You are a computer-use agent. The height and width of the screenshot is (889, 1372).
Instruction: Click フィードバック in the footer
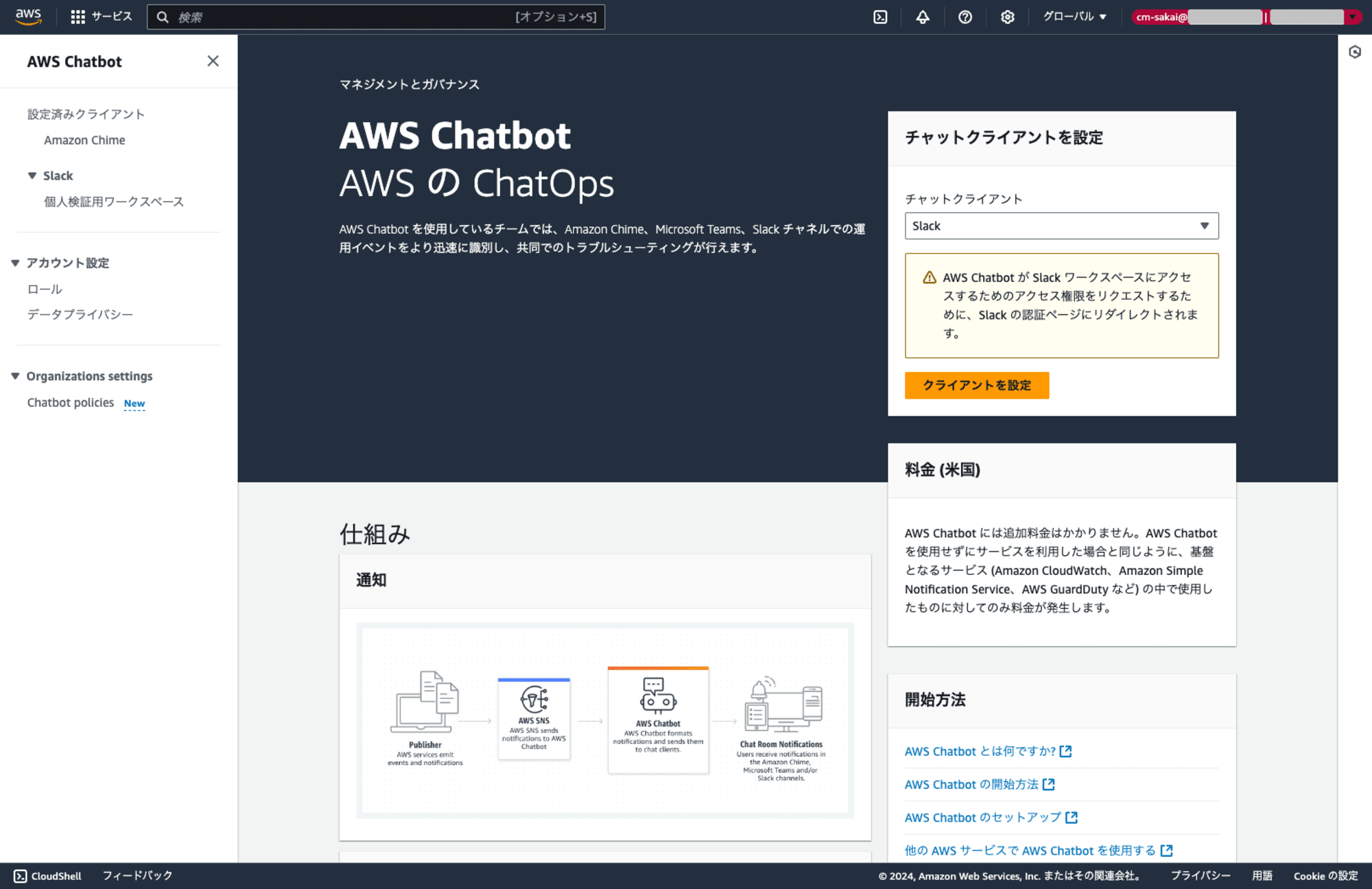click(137, 875)
